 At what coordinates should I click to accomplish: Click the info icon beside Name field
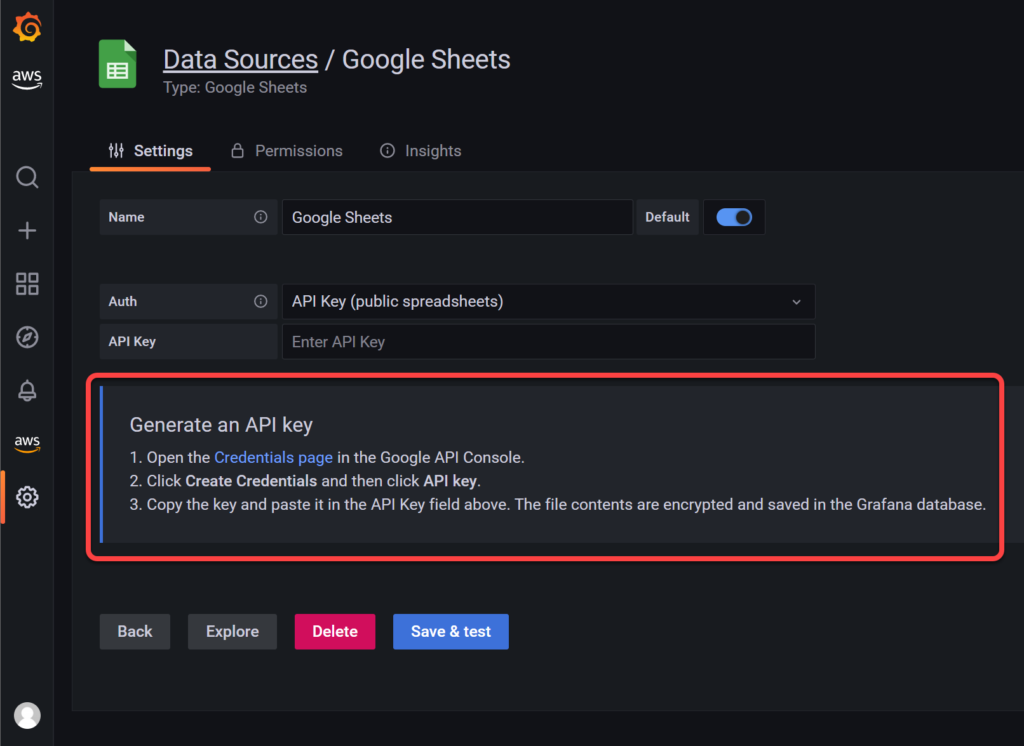click(x=262, y=217)
